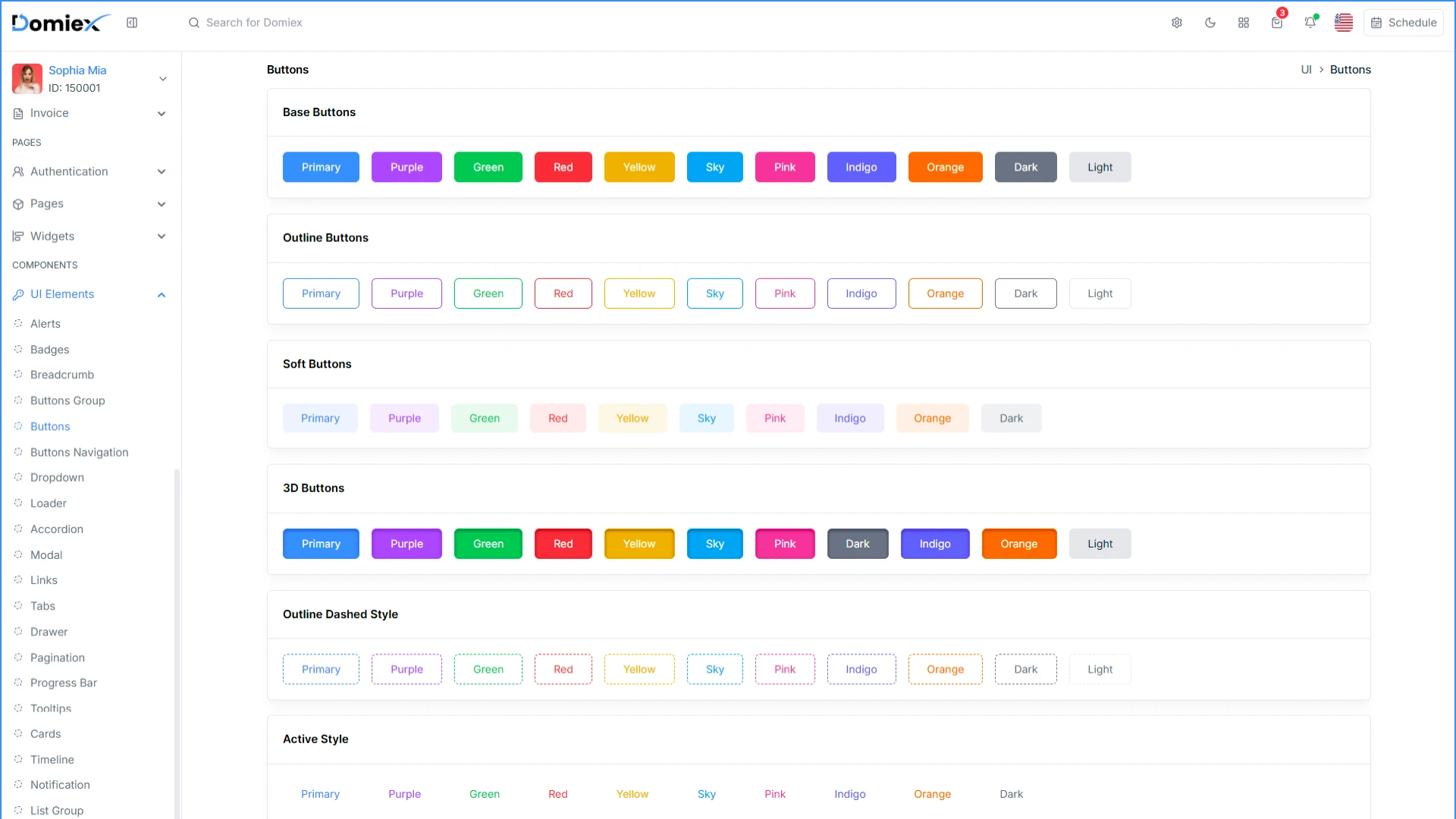Open Tabs in the sidebar
The height and width of the screenshot is (819, 1456).
42,606
